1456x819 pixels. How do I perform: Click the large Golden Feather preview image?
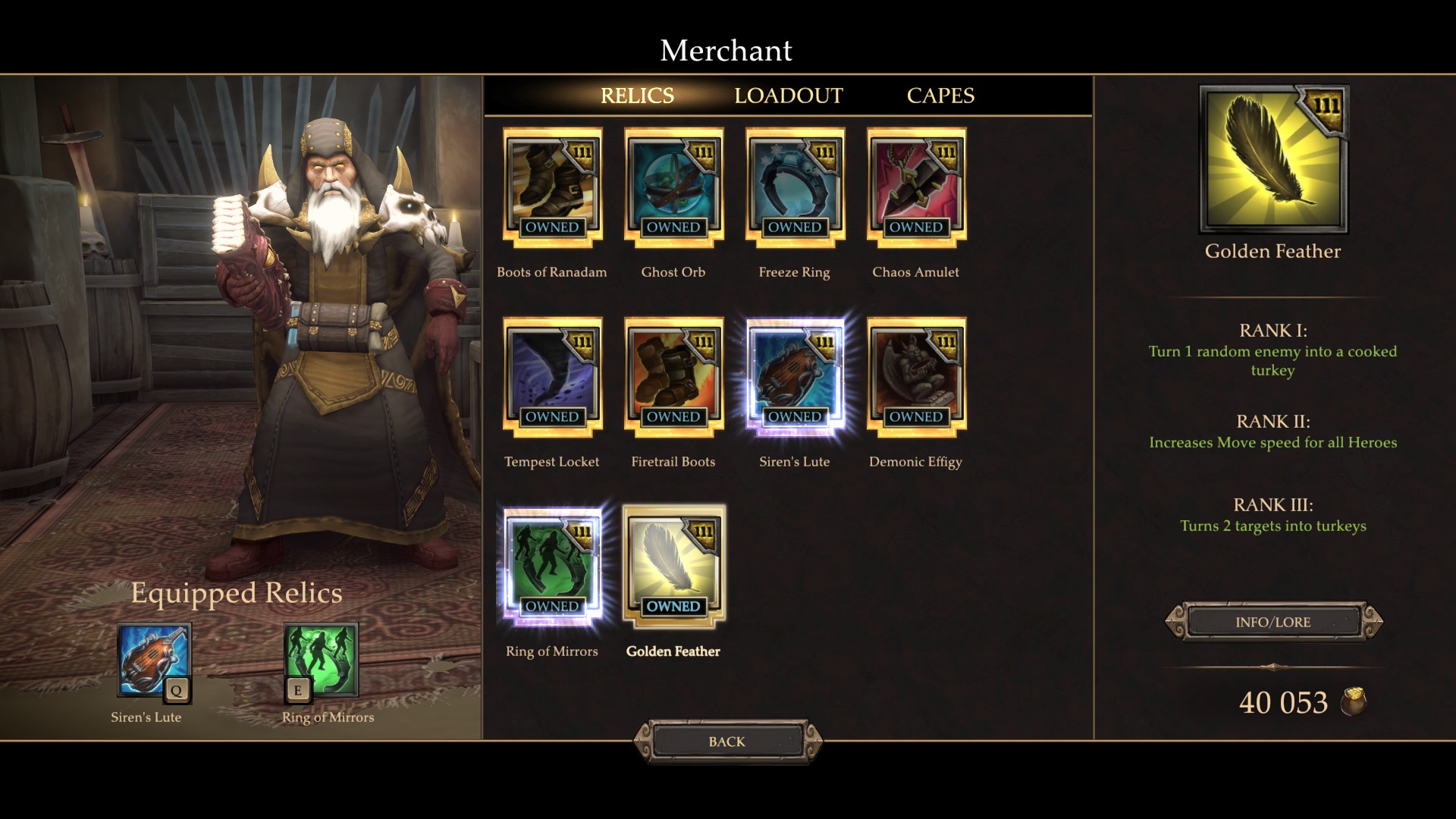click(x=1273, y=158)
